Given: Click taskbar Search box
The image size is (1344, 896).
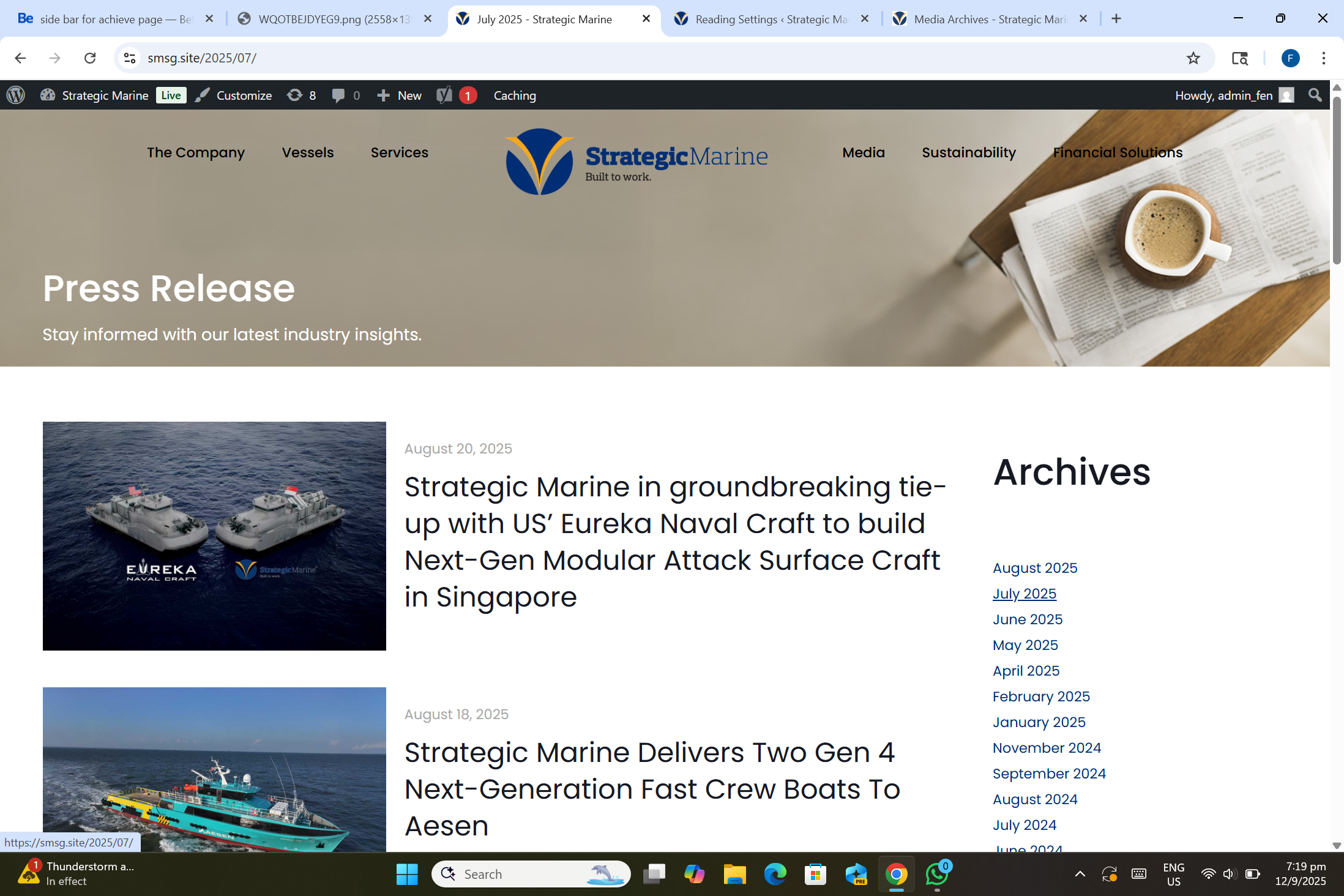Looking at the screenshot, I should click(531, 874).
